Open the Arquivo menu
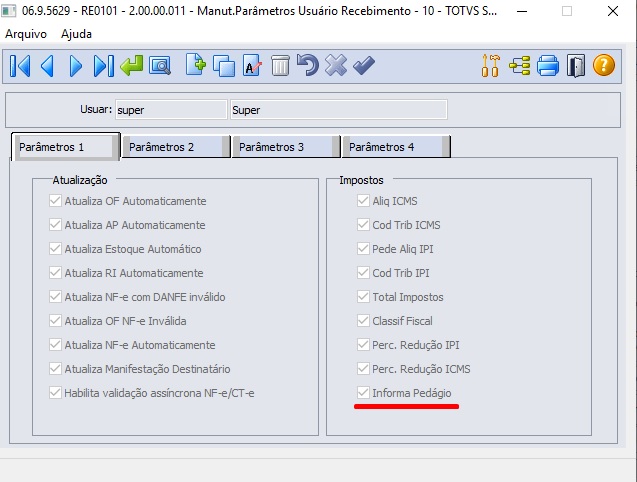This screenshot has height=482, width=637. tap(26, 34)
